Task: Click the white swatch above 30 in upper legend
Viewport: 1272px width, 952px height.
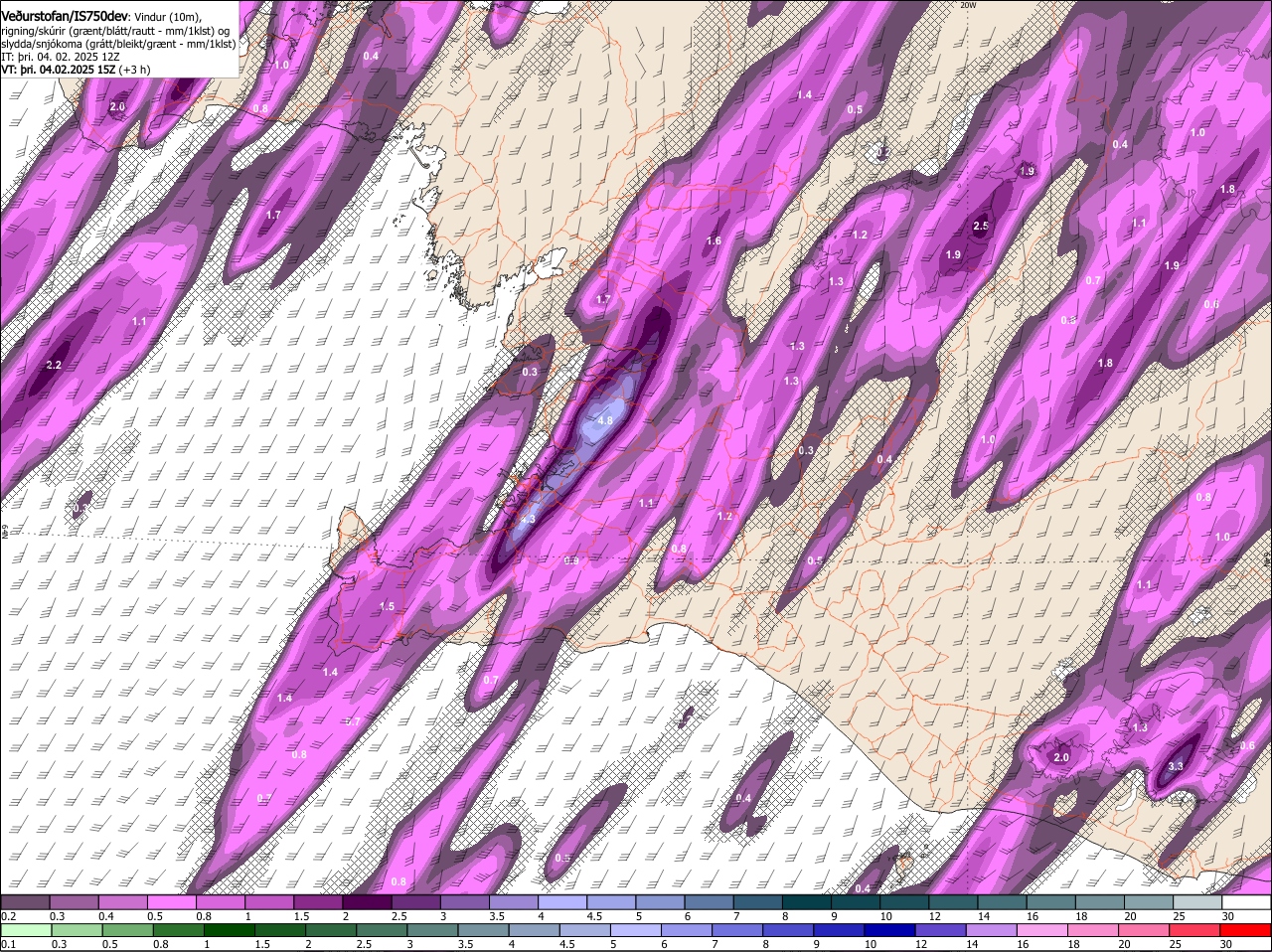Action: 1246,902
